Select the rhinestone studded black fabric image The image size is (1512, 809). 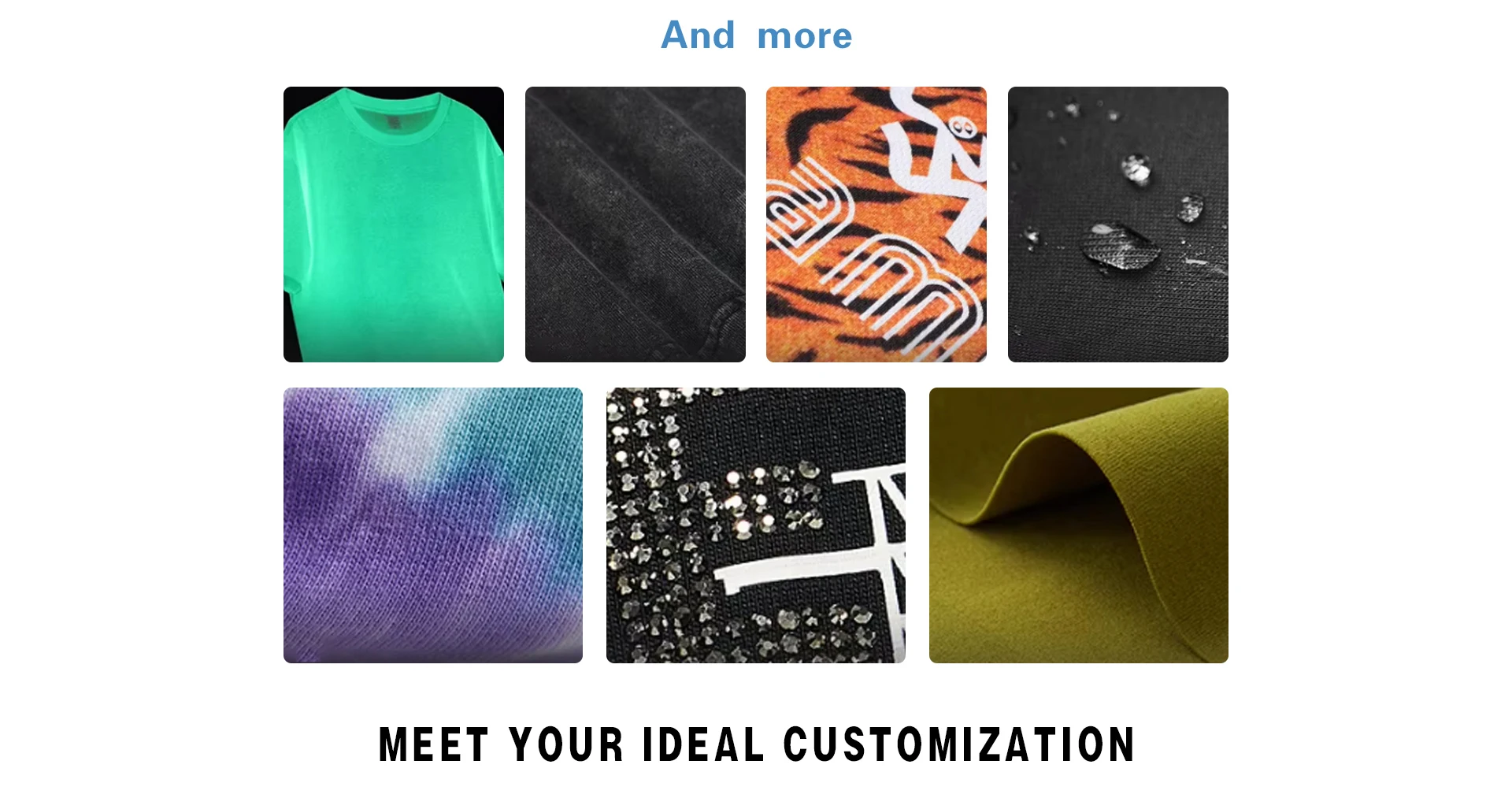(x=756, y=525)
